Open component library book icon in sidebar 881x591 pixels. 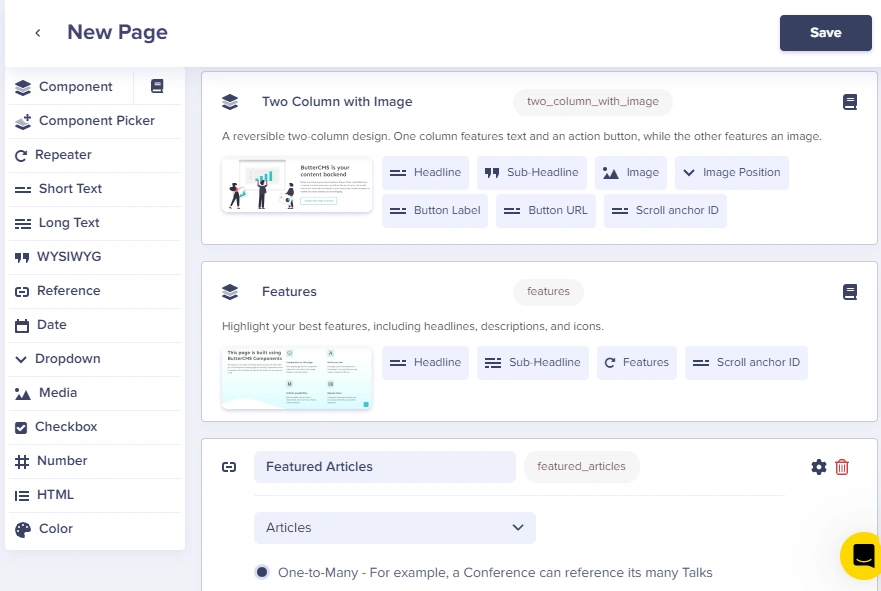[157, 86]
